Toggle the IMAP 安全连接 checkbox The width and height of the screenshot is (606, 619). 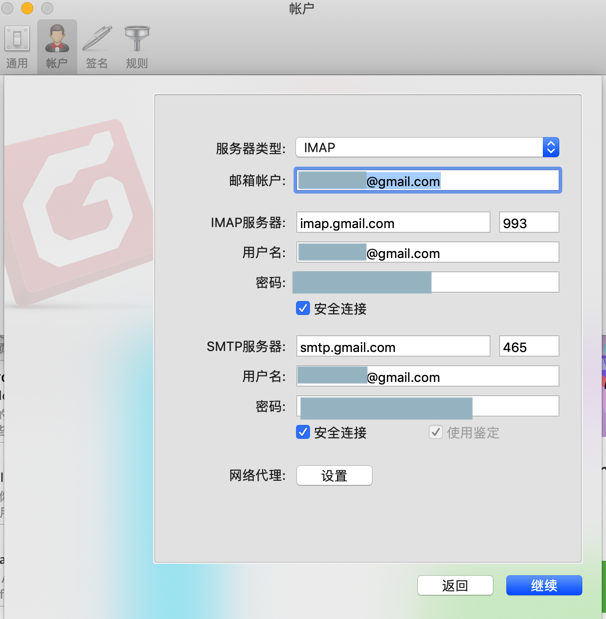pyautogui.click(x=303, y=308)
